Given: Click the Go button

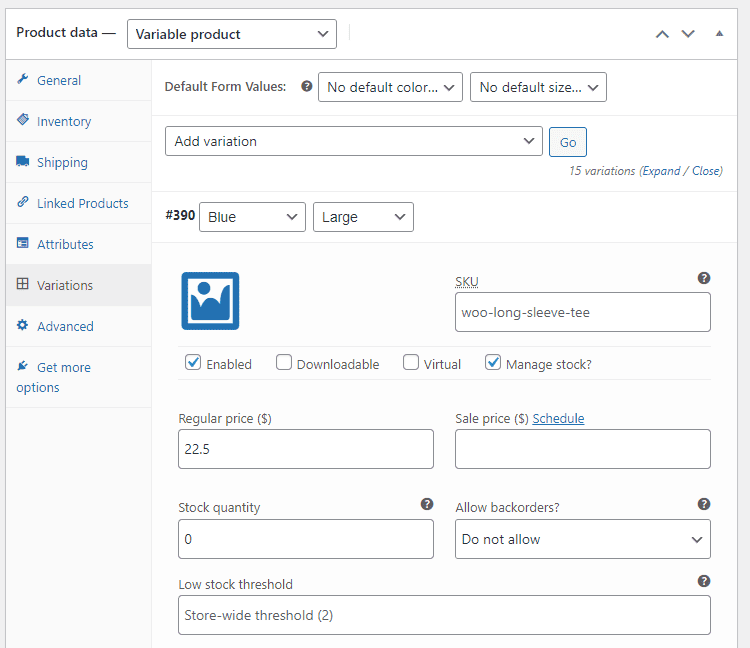Looking at the screenshot, I should [568, 142].
